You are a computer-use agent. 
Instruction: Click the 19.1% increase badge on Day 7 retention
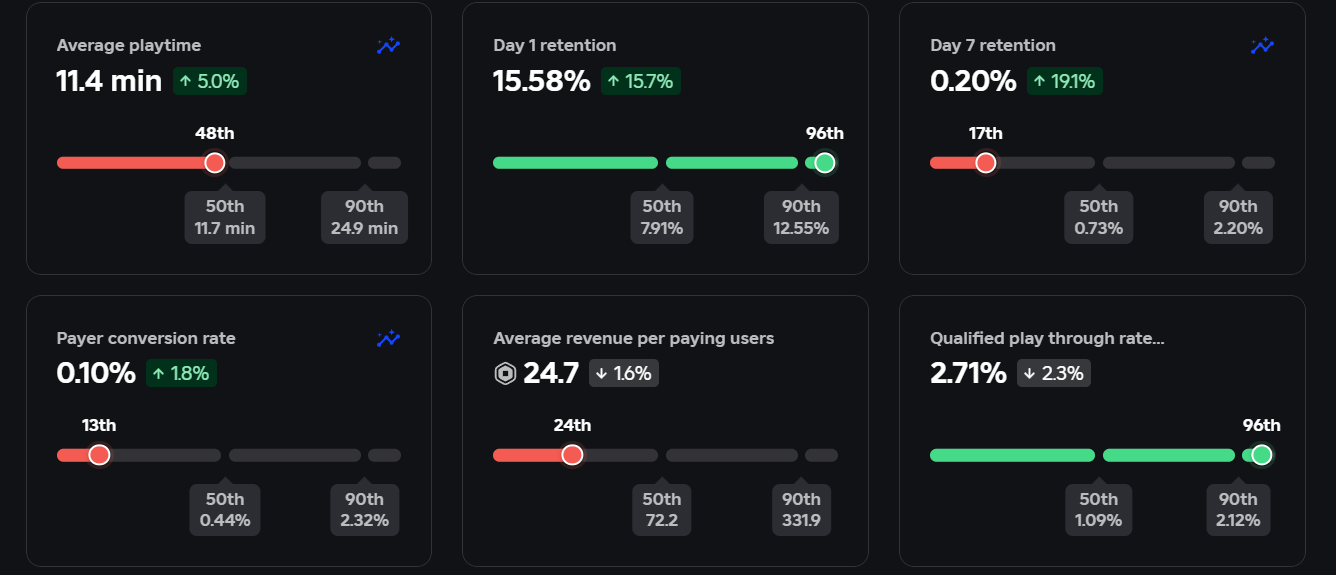pos(1065,82)
